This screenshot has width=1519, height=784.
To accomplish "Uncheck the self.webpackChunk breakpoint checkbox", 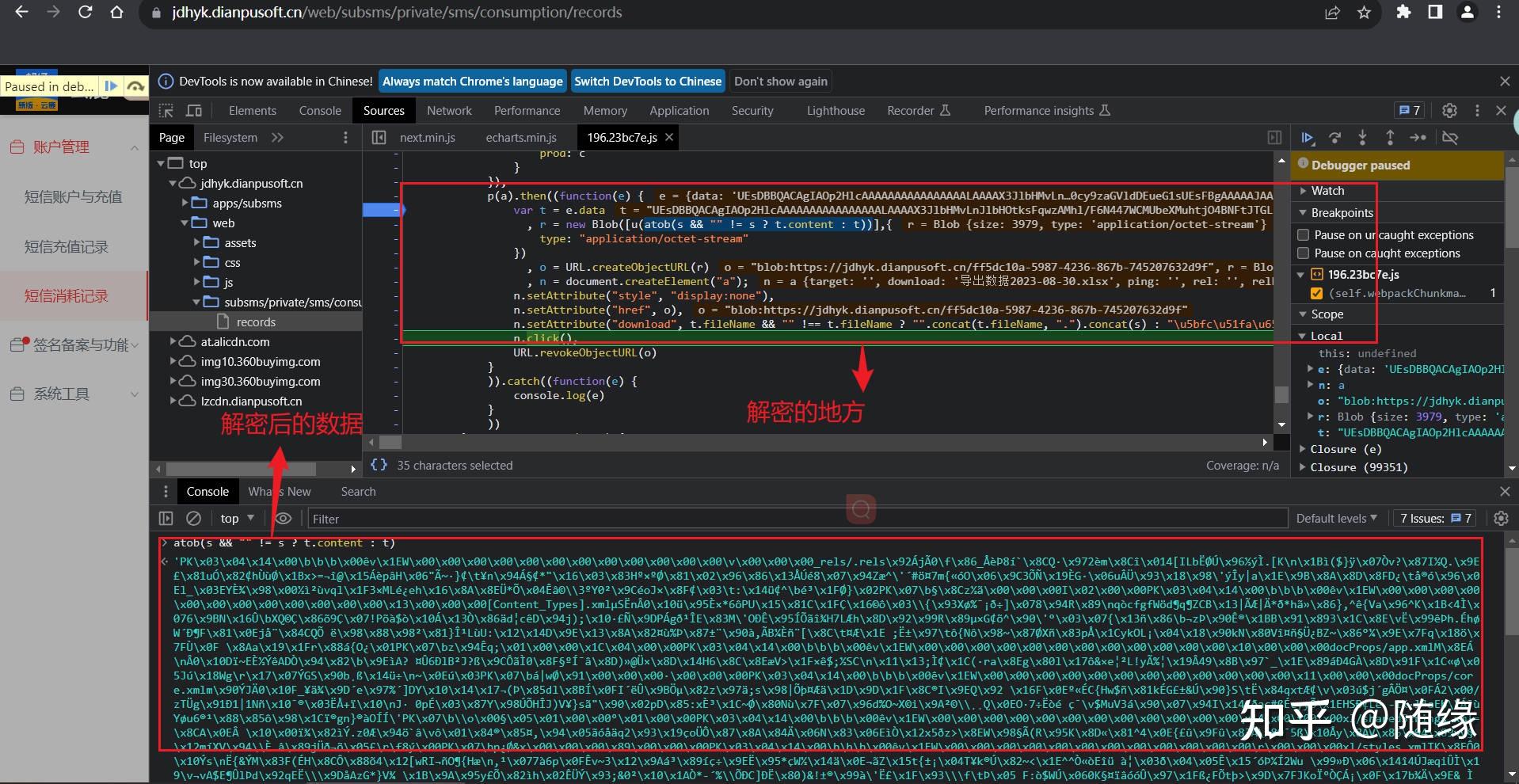I will point(1316,293).
